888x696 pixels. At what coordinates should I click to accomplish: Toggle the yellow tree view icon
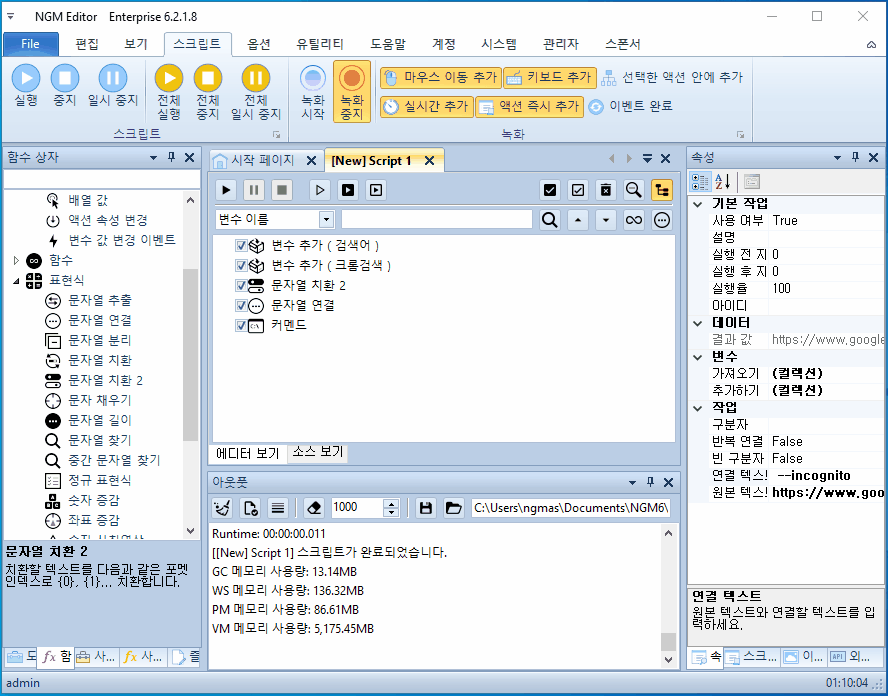(661, 190)
